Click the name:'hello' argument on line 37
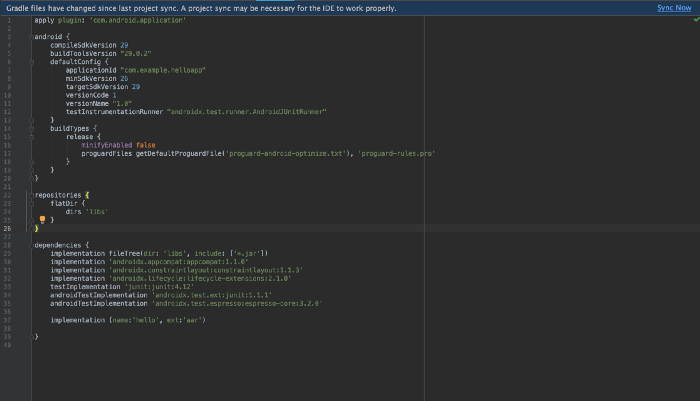The image size is (700, 401). point(136,320)
